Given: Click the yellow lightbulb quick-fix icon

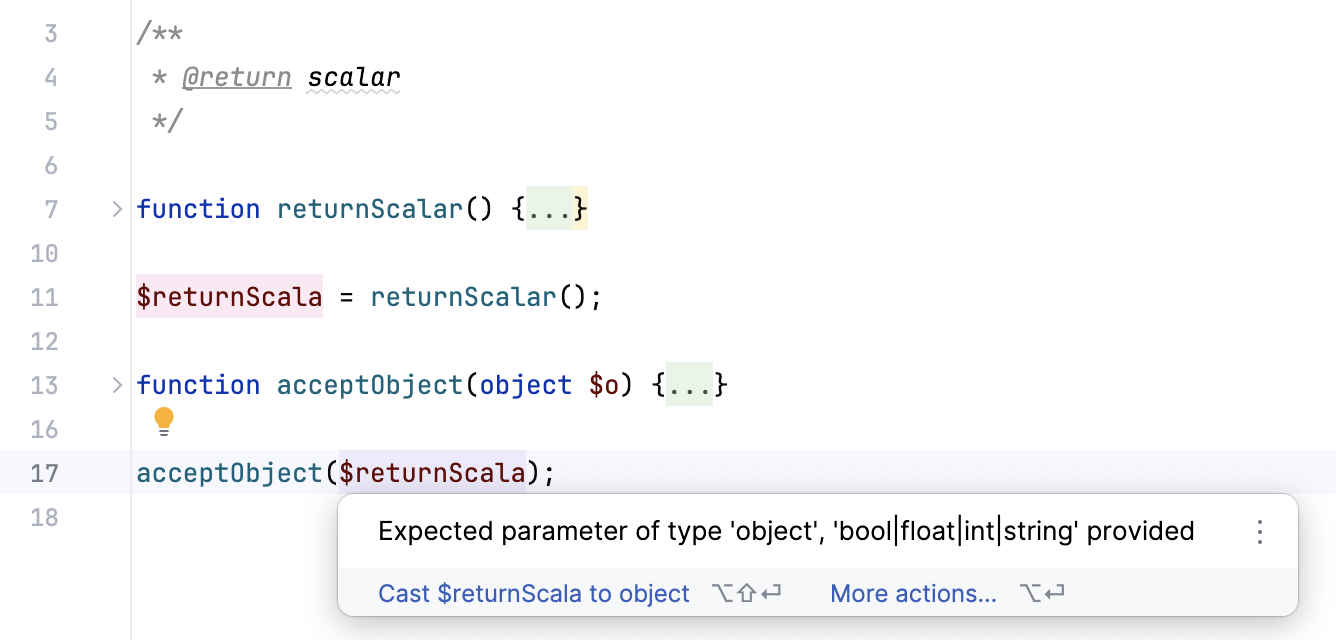Looking at the screenshot, I should click(164, 422).
